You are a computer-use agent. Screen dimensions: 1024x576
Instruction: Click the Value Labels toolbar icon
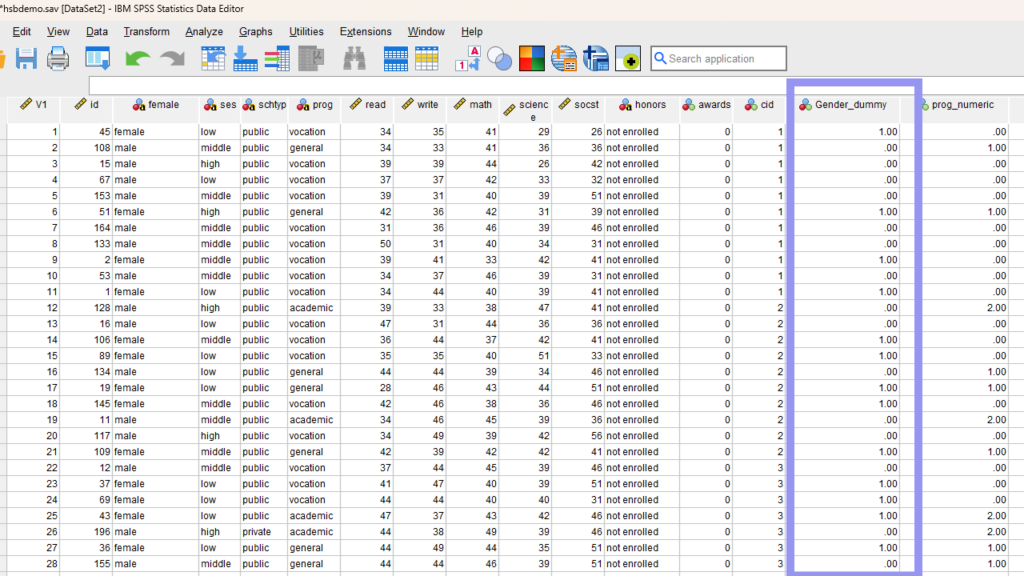tap(468, 59)
